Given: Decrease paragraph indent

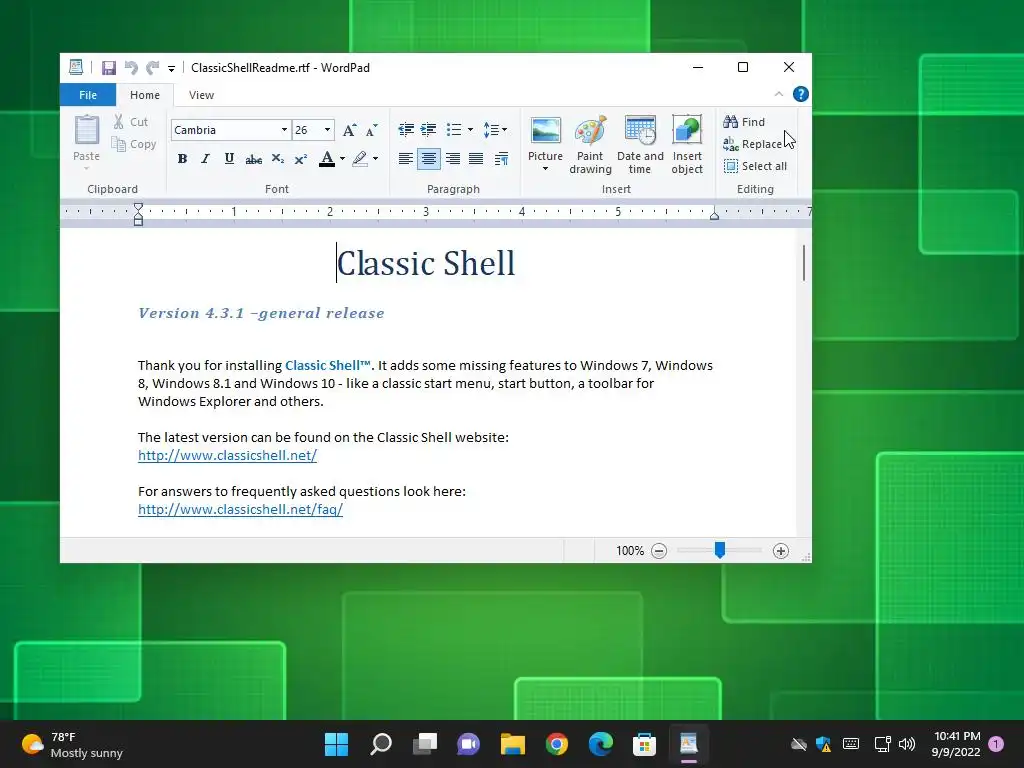Looking at the screenshot, I should [x=406, y=129].
